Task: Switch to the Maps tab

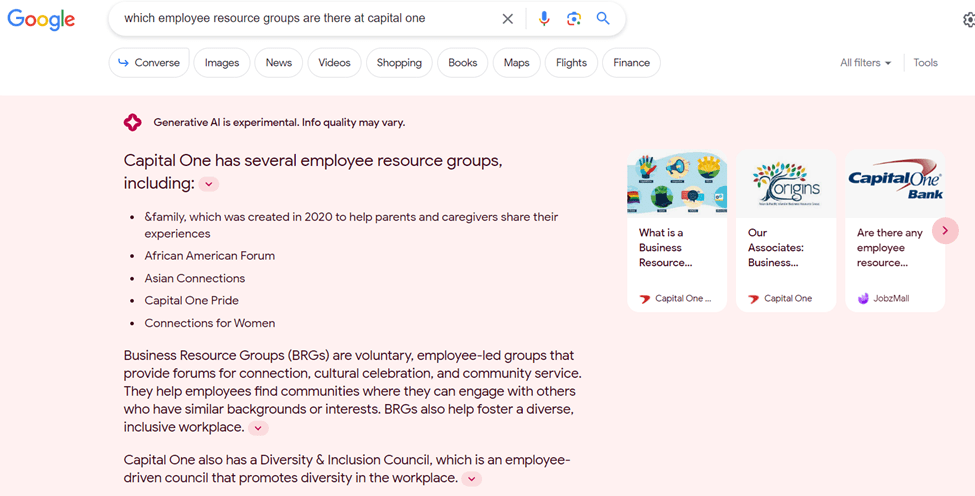Action: (517, 63)
